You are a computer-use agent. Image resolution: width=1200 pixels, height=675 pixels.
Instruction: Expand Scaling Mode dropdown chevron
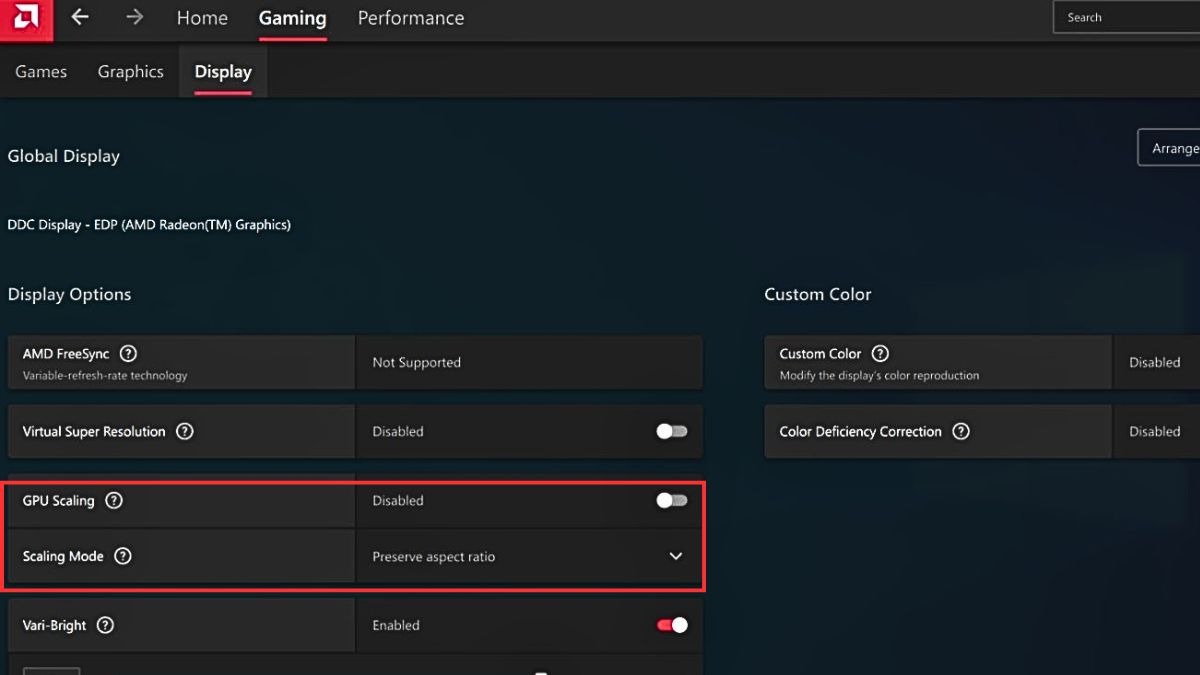tap(676, 556)
